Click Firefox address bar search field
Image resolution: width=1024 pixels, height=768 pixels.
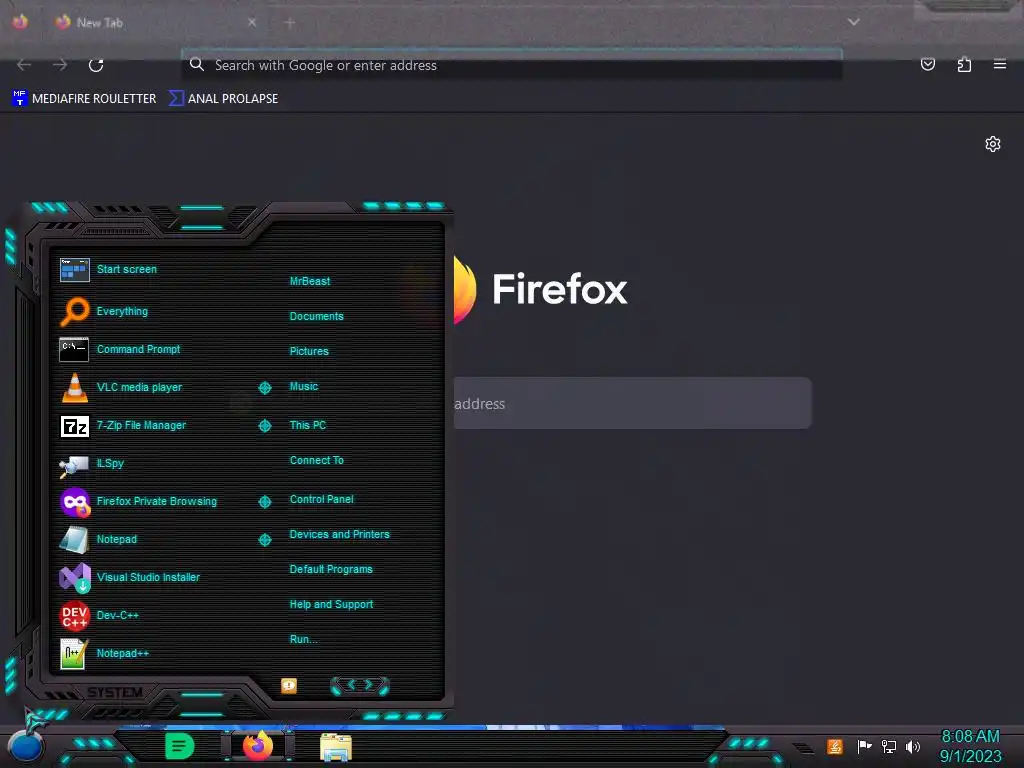(511, 65)
